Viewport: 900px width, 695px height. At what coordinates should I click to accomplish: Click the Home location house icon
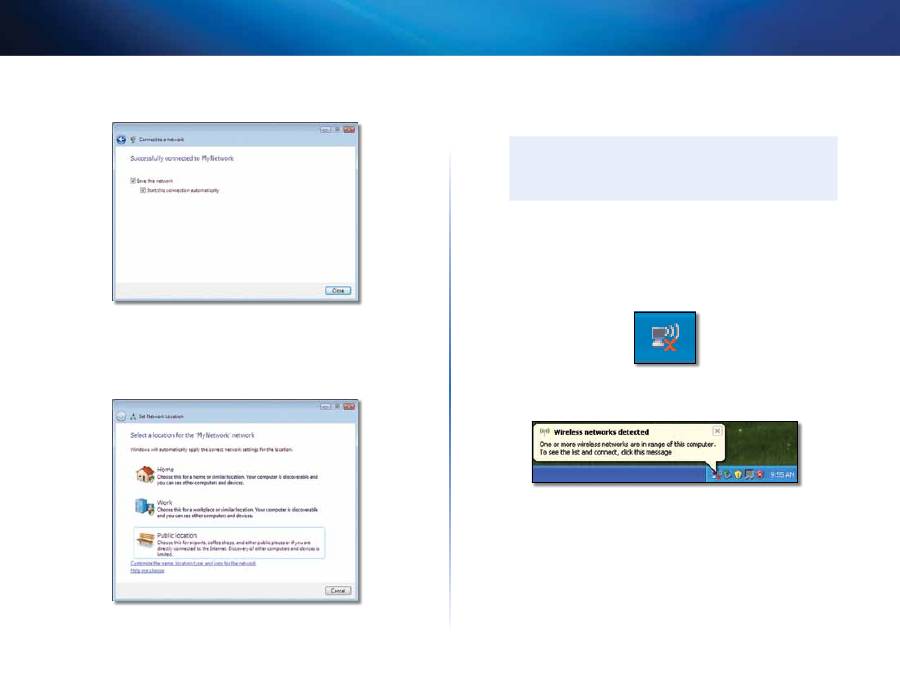point(145,474)
